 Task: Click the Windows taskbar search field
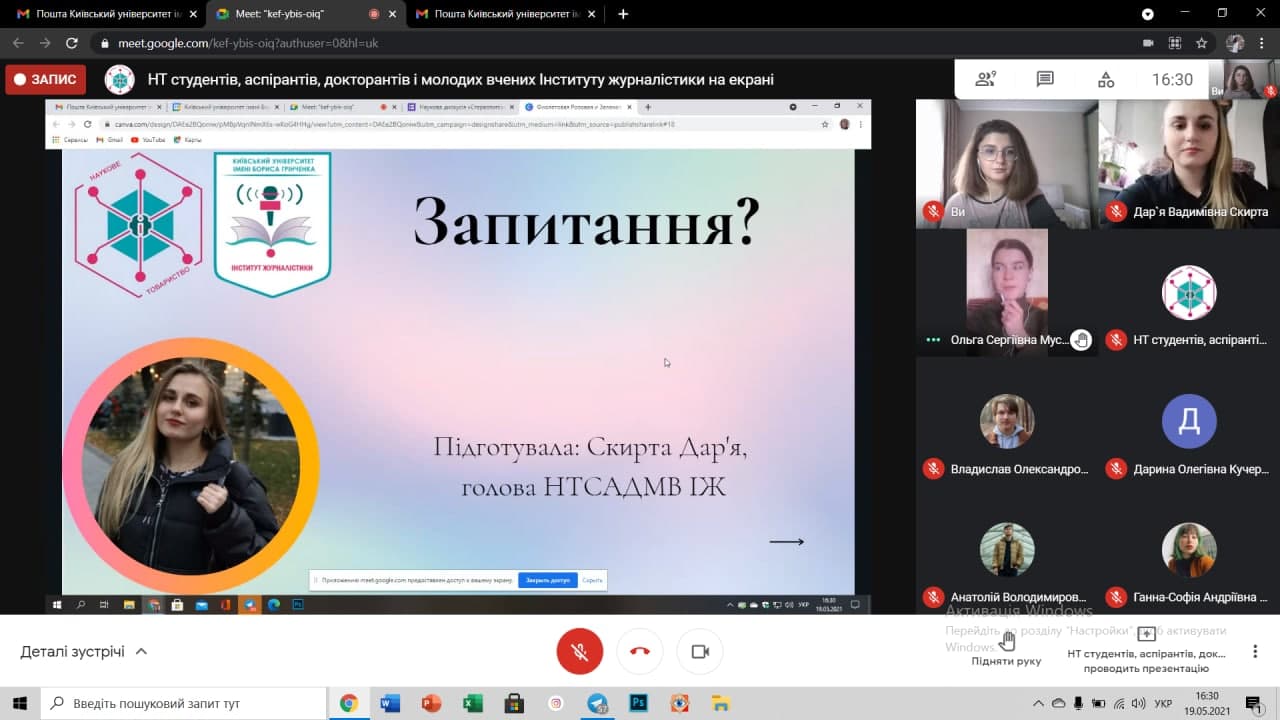185,704
